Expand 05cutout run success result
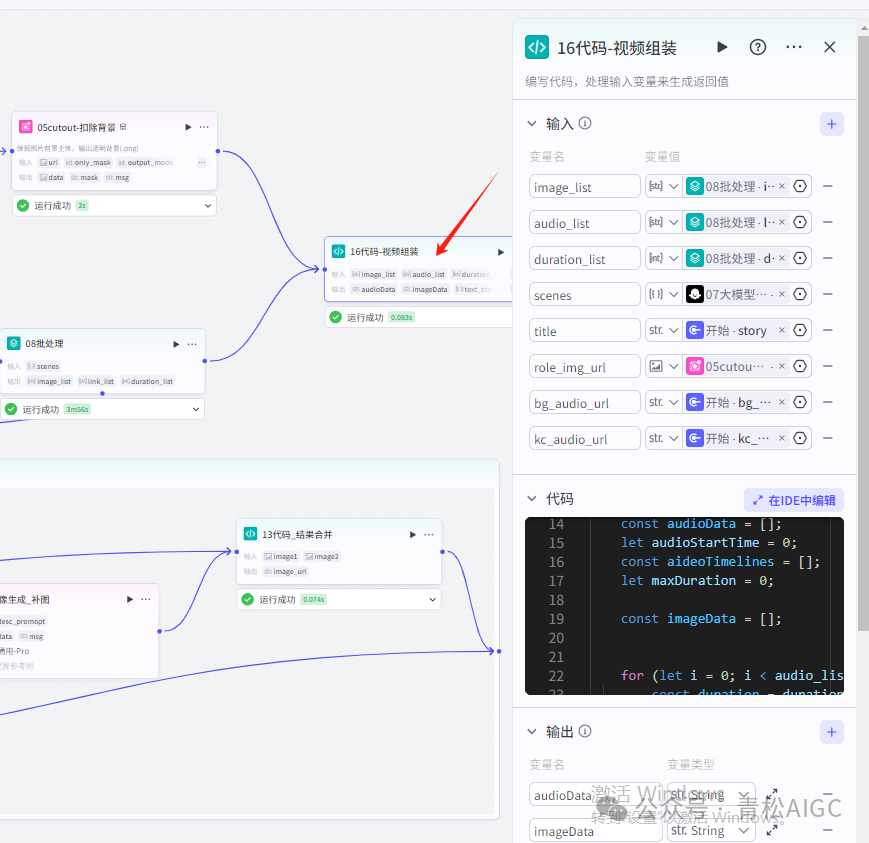Viewport: 869px width, 843px height. 208,205
